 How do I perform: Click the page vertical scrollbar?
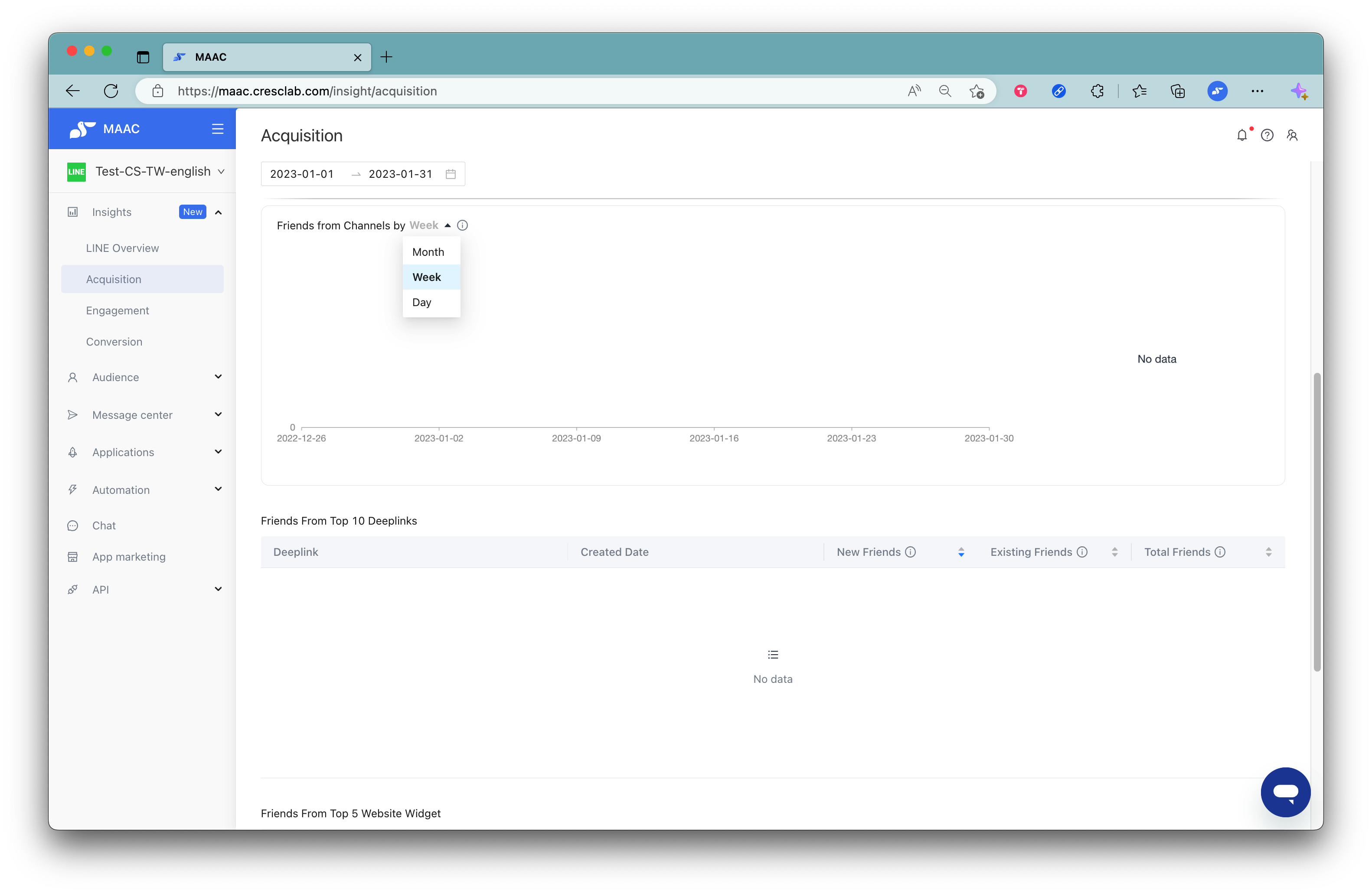pos(1316,522)
